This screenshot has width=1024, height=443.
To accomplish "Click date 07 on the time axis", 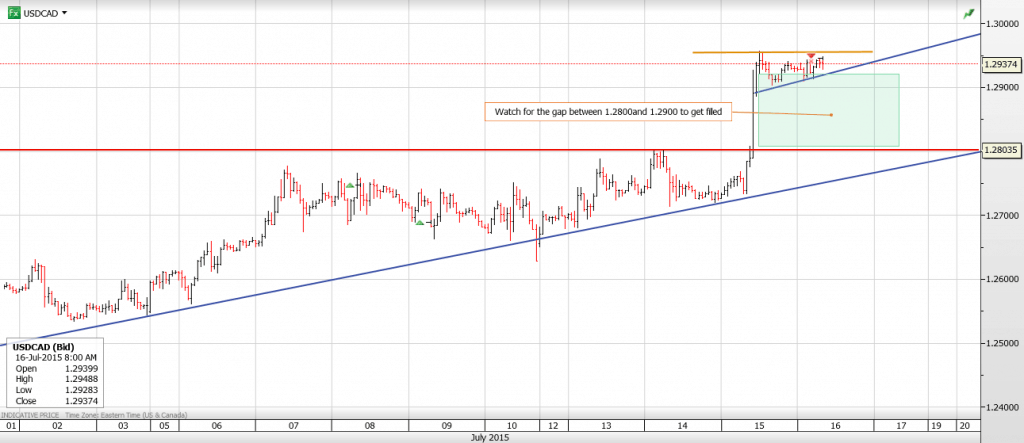I will point(293,425).
